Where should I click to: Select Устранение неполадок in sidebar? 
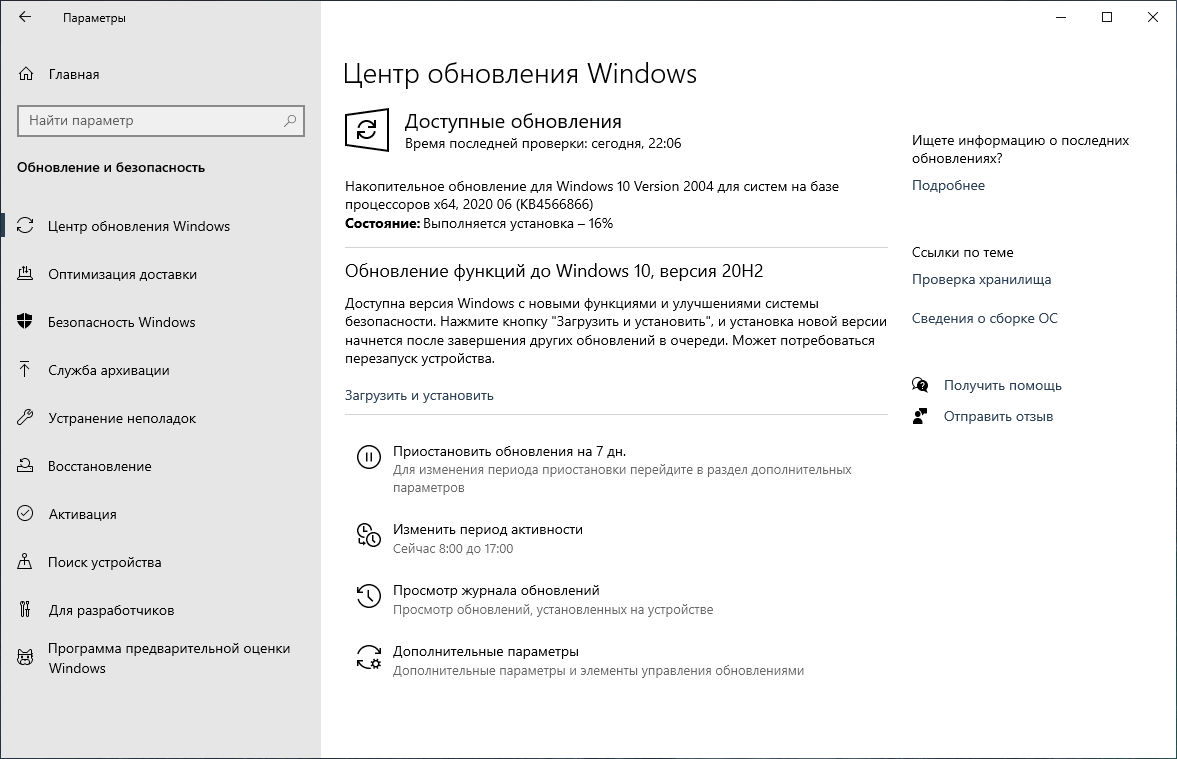tap(121, 418)
